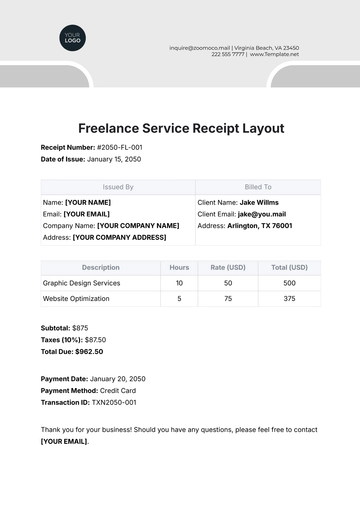Click payment date January 20, 2050

tap(118, 379)
